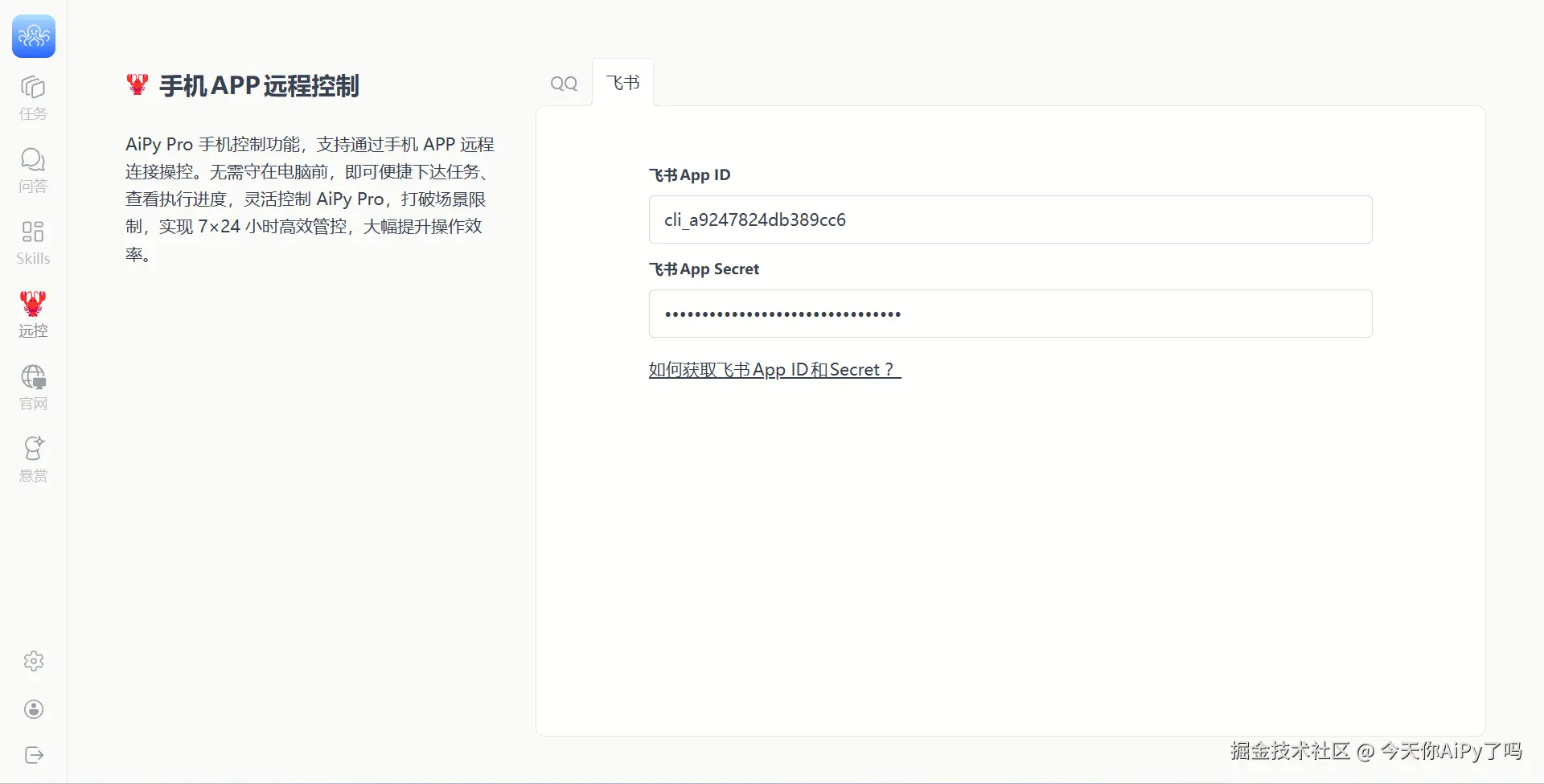Click the 飞书 App Secret field label
This screenshot has width=1544, height=784.
coord(704,269)
